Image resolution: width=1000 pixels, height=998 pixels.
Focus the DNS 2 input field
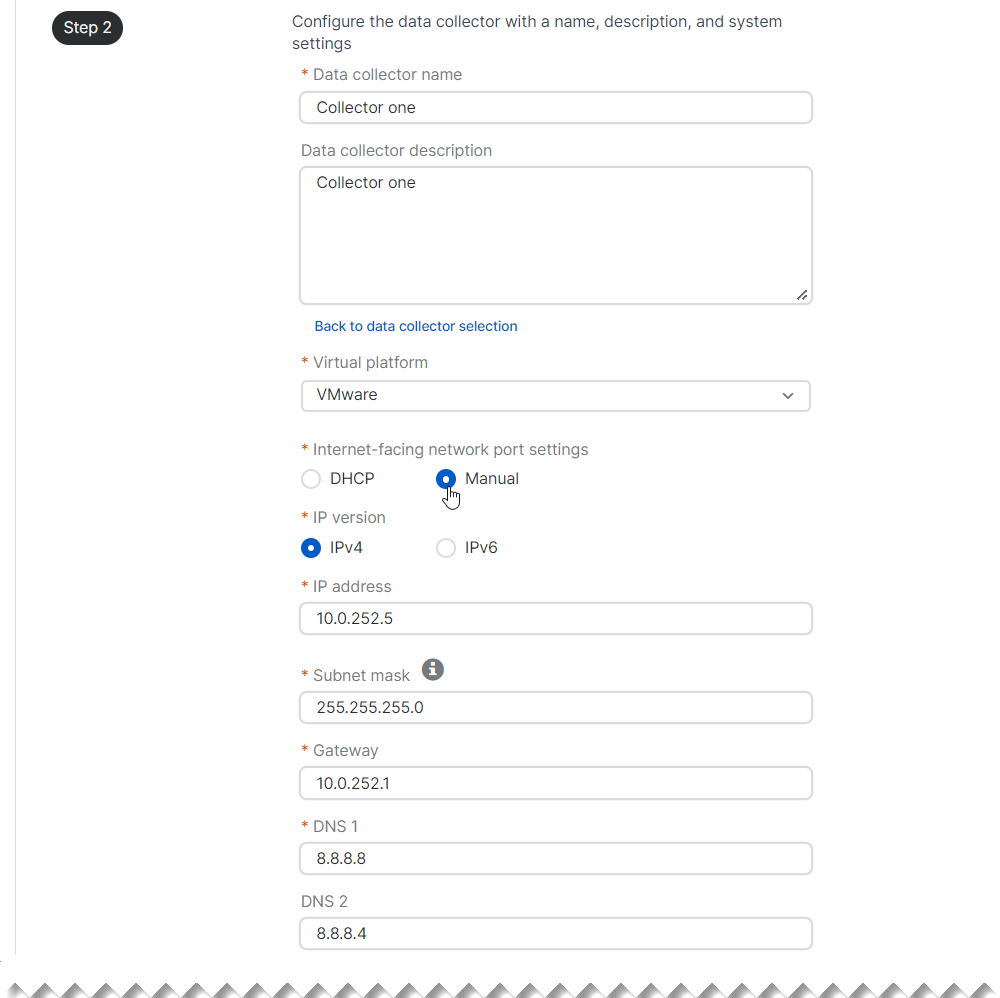[555, 934]
